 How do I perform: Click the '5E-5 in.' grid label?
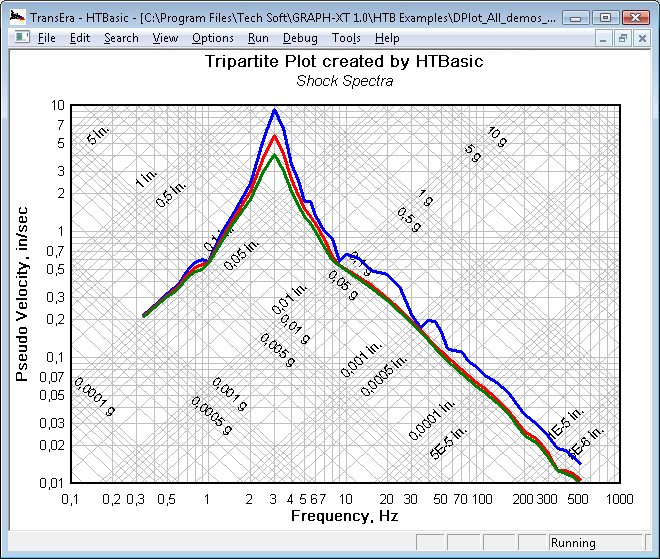point(449,442)
